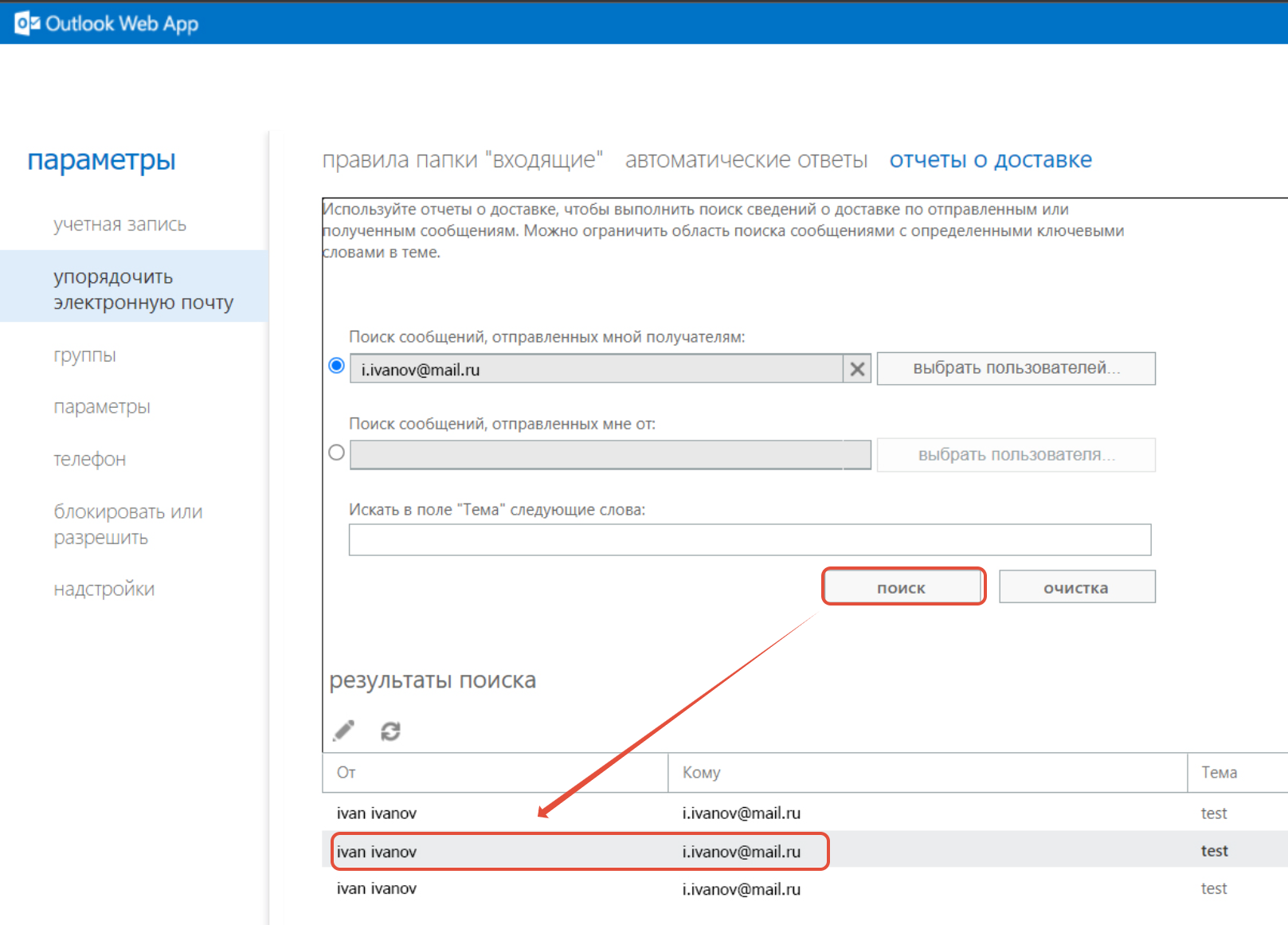Click 'выбрать пользователей...' button
The image size is (1288, 925).
(1016, 368)
